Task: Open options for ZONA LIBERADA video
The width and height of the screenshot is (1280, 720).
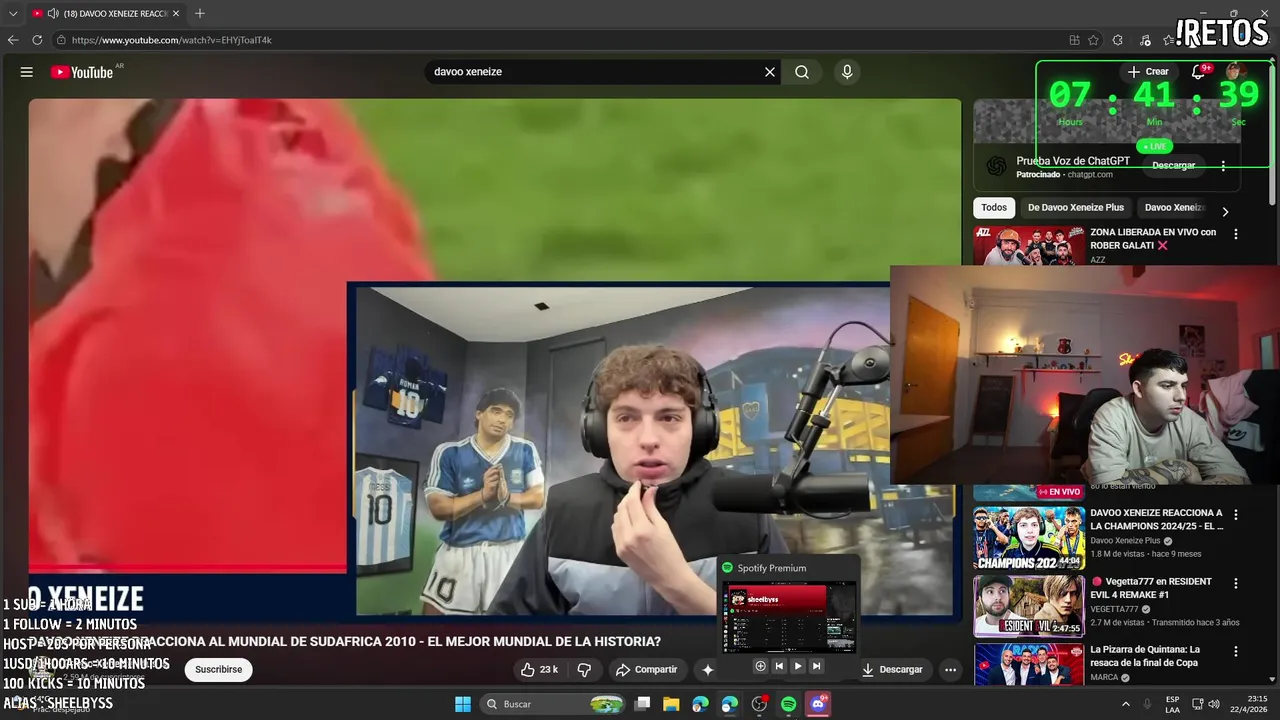Action: pyautogui.click(x=1236, y=234)
